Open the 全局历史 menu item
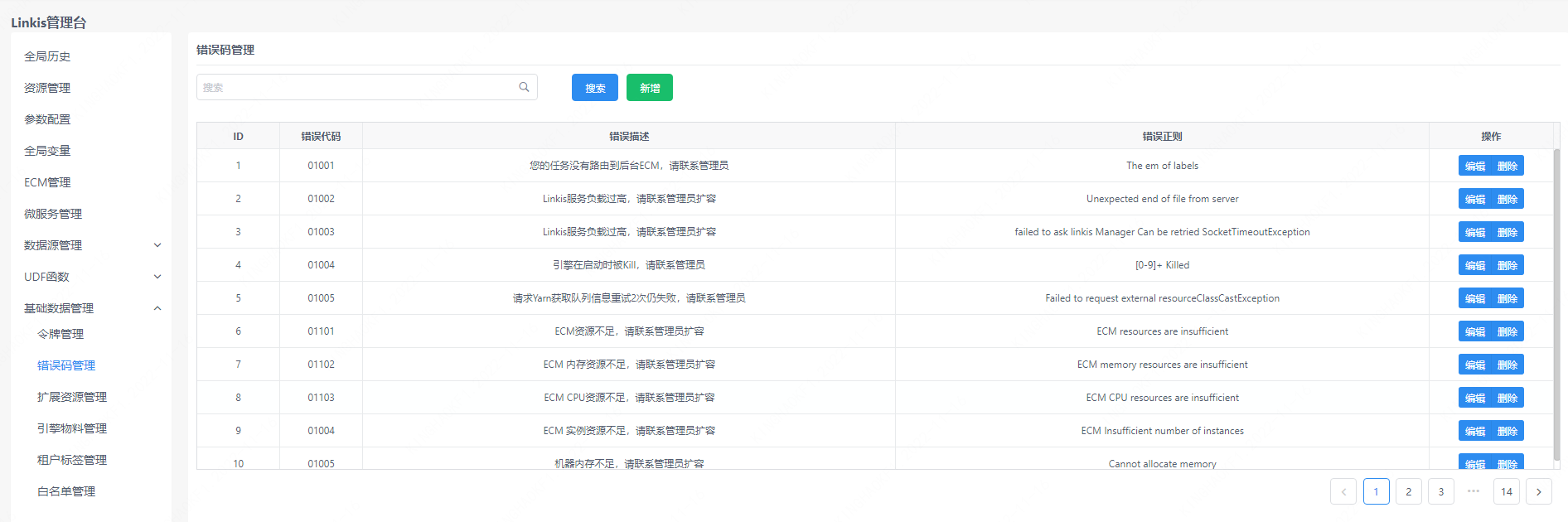 [47, 56]
